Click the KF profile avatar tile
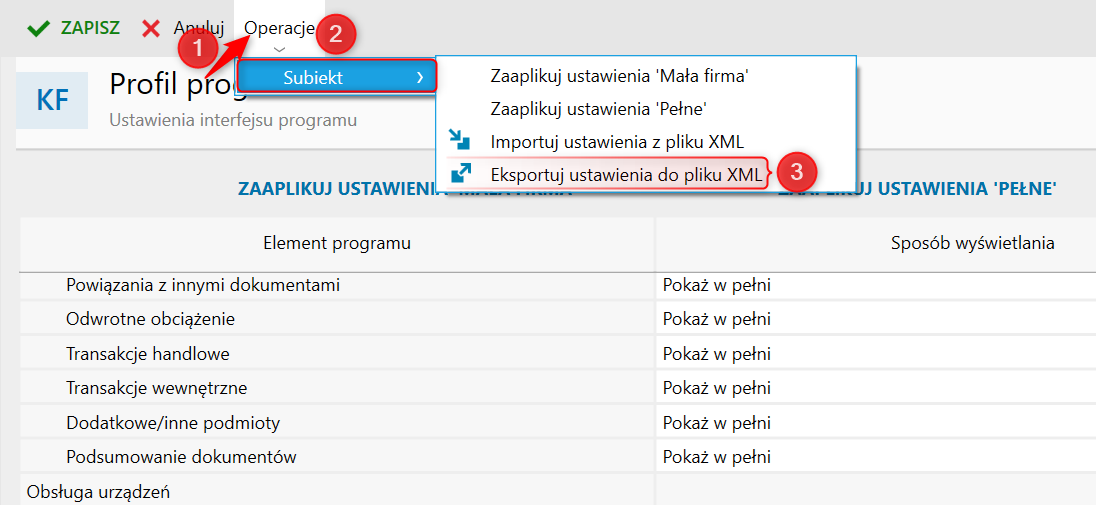This screenshot has width=1096, height=505. point(52,100)
